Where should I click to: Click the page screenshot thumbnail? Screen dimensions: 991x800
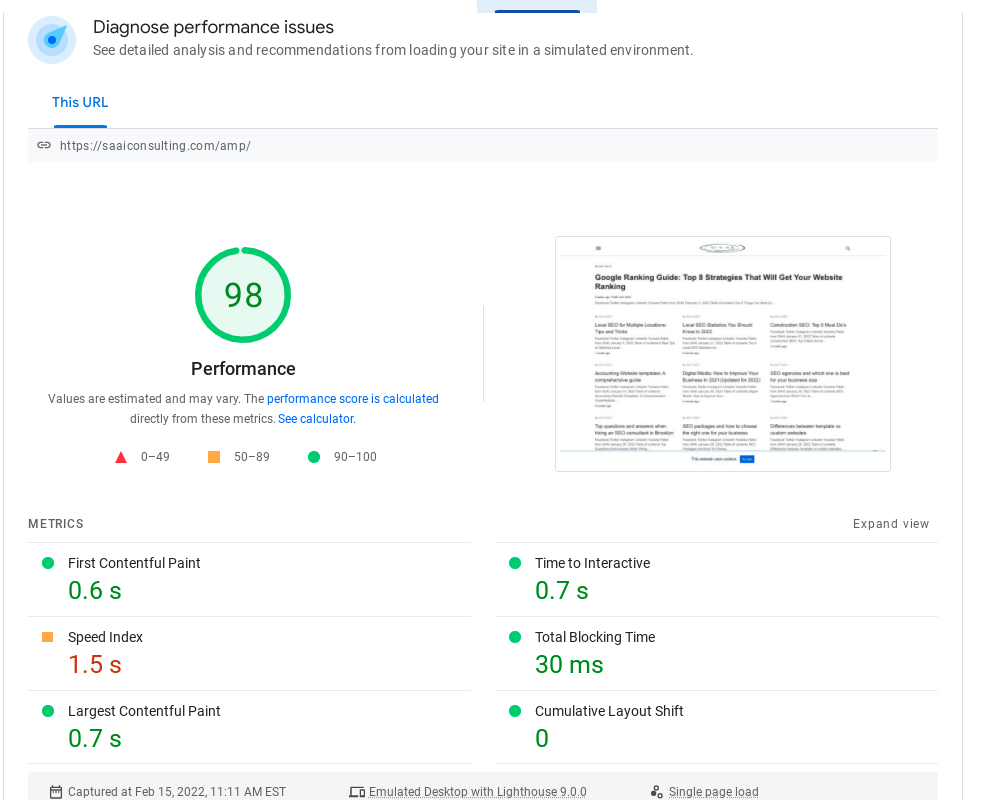coord(722,354)
